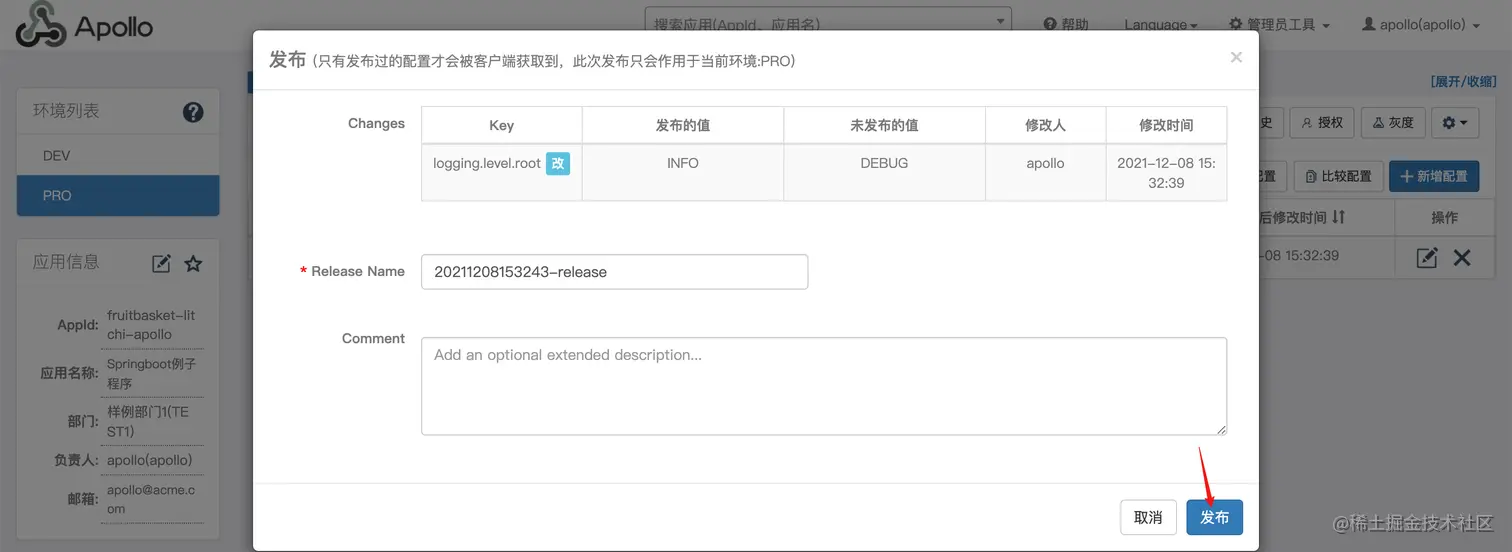Click the 新增配置 button
This screenshot has height=552, width=1512.
tap(1434, 176)
